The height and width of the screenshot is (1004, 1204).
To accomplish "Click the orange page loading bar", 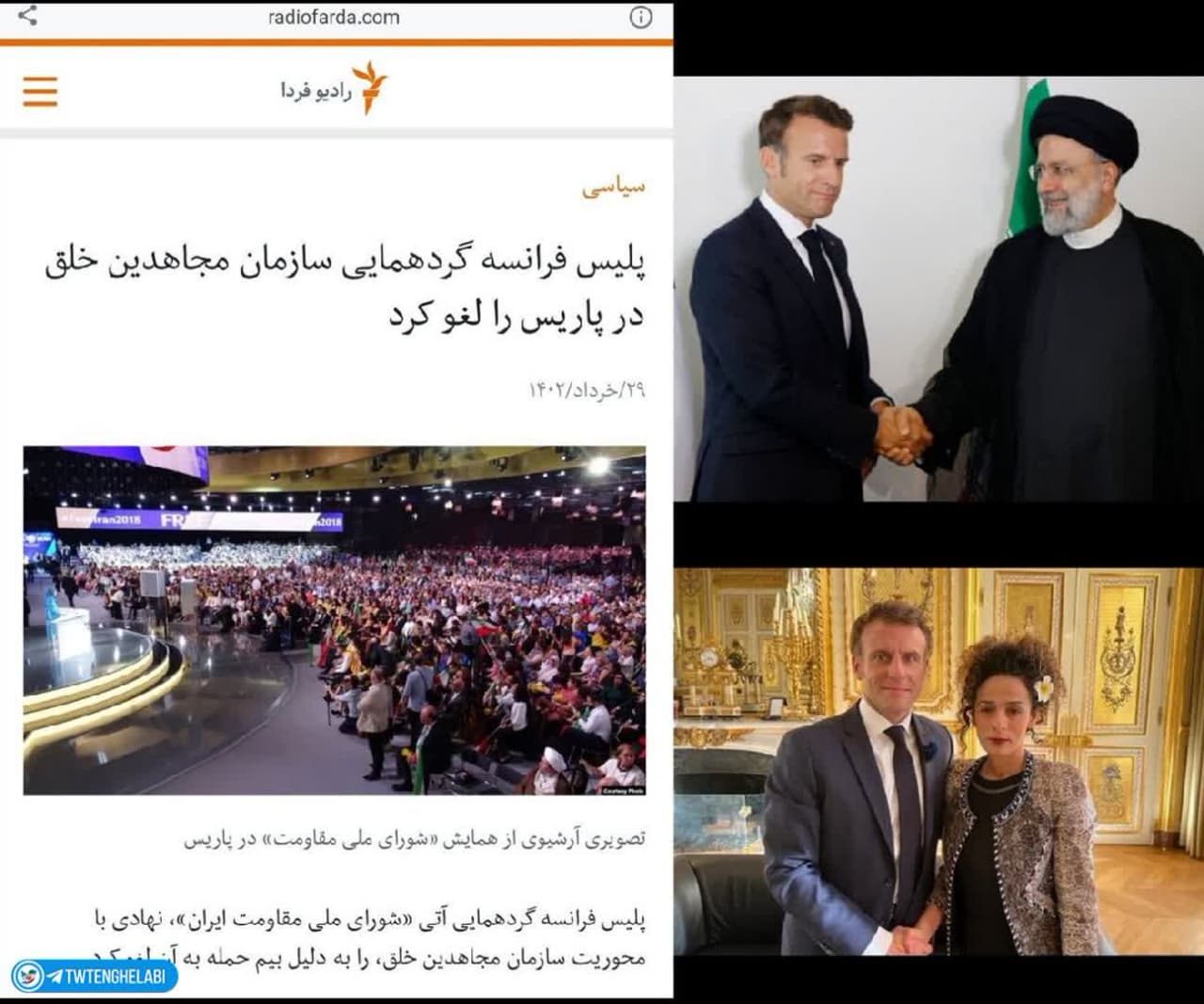I will pyautogui.click(x=337, y=41).
